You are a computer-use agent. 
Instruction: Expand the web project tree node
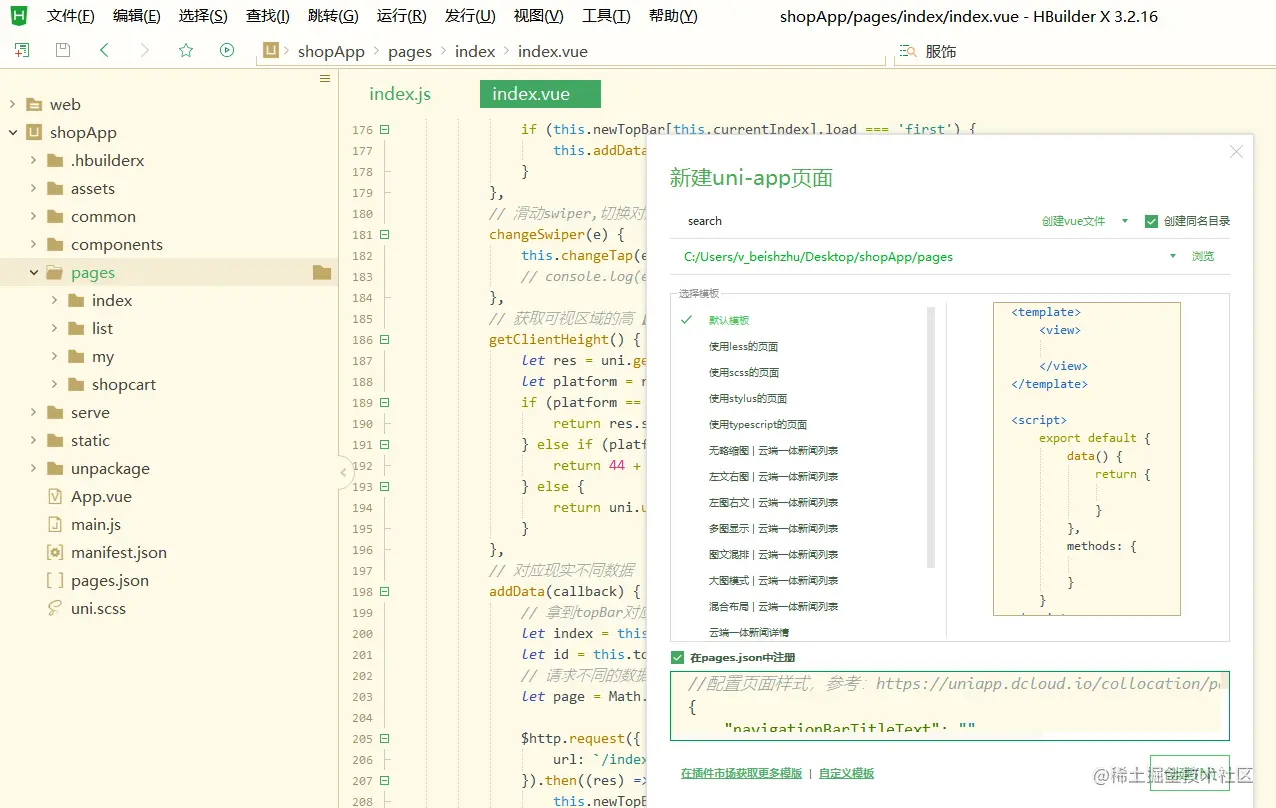13,104
